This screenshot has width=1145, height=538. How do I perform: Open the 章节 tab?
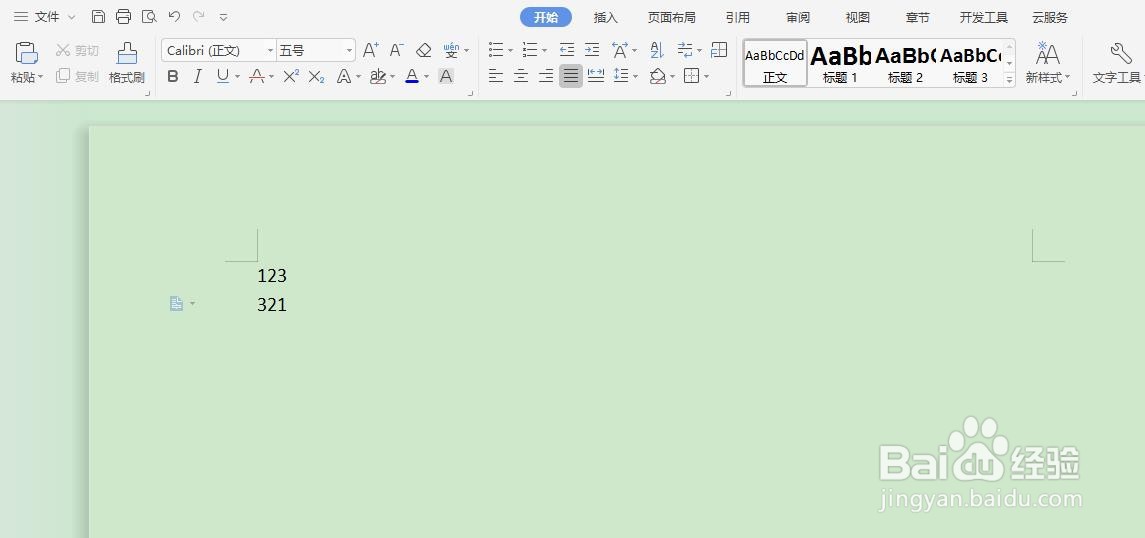point(917,18)
